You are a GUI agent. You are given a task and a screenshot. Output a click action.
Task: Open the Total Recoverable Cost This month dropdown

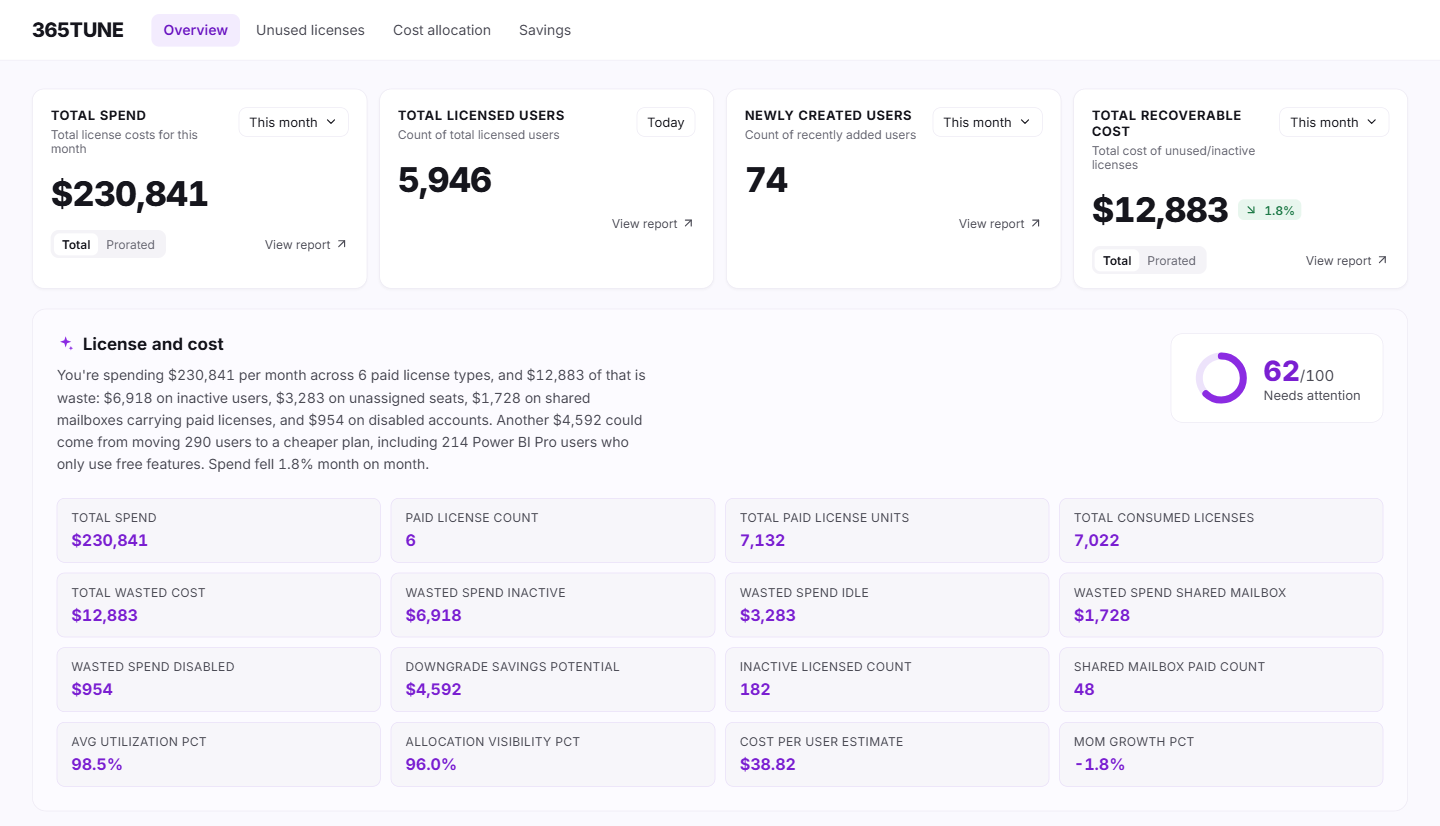point(1334,122)
